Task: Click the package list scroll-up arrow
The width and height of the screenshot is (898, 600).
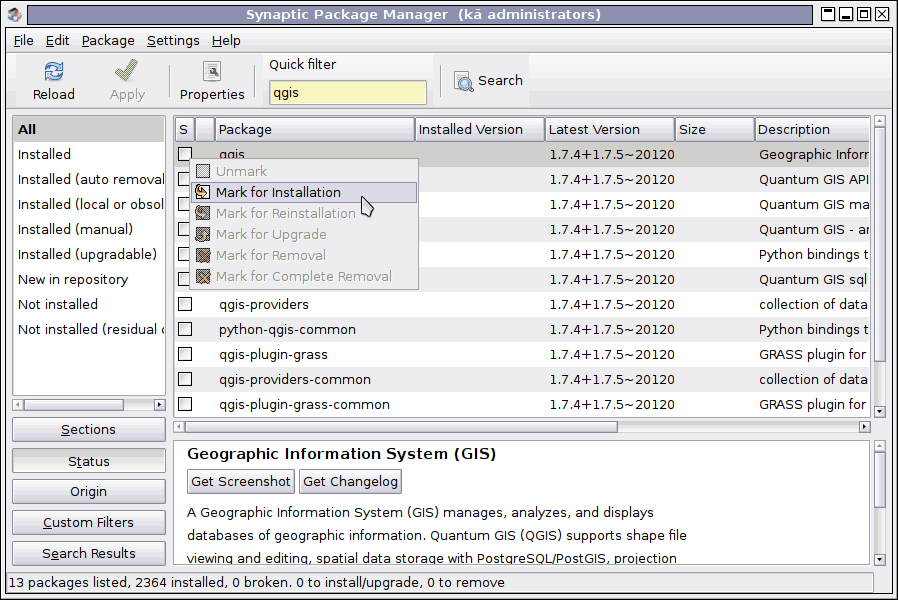Action: point(880,121)
